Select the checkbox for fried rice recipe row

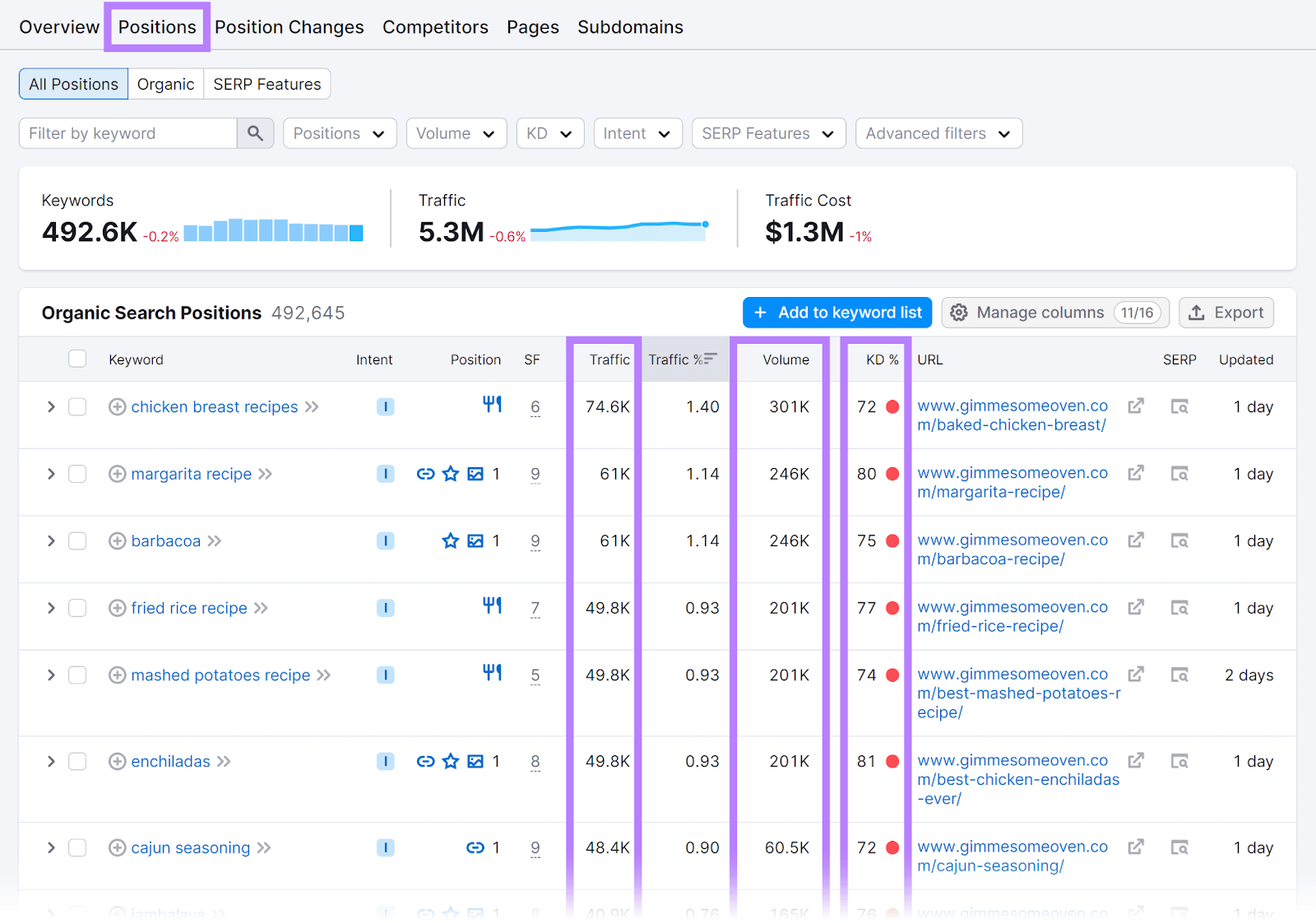[x=77, y=608]
